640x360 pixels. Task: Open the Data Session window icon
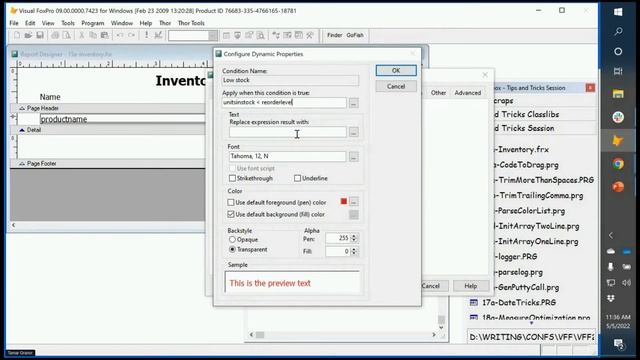(238, 36)
